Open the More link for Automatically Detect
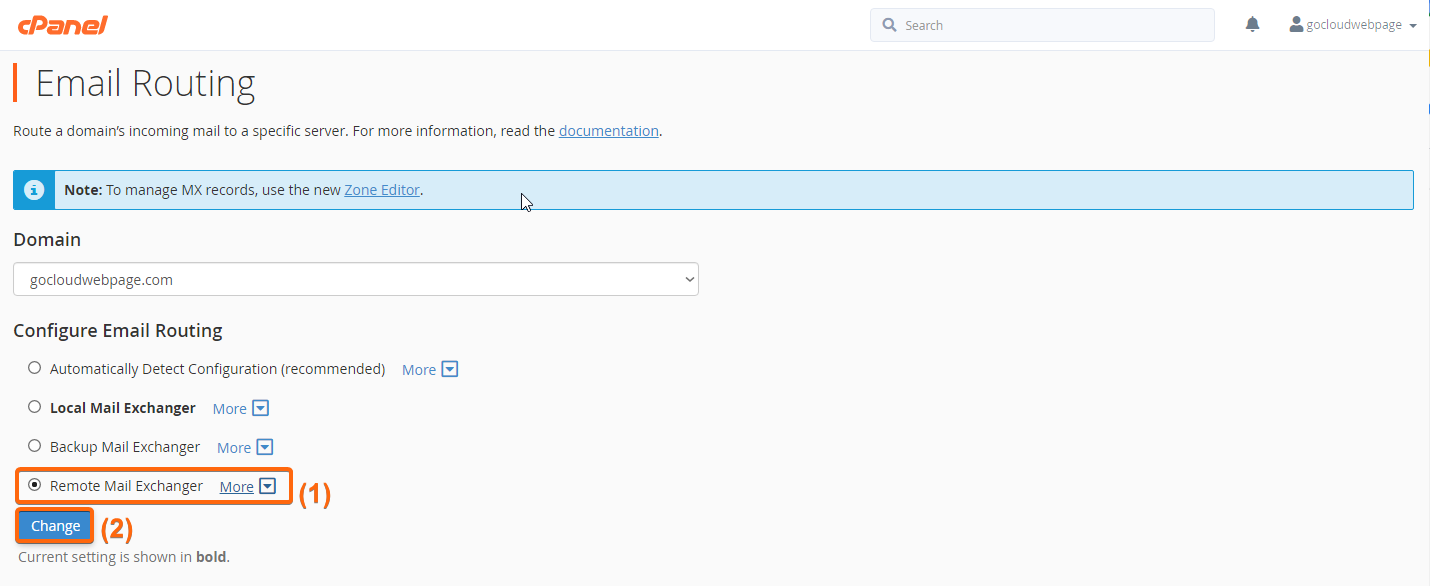 (x=419, y=370)
